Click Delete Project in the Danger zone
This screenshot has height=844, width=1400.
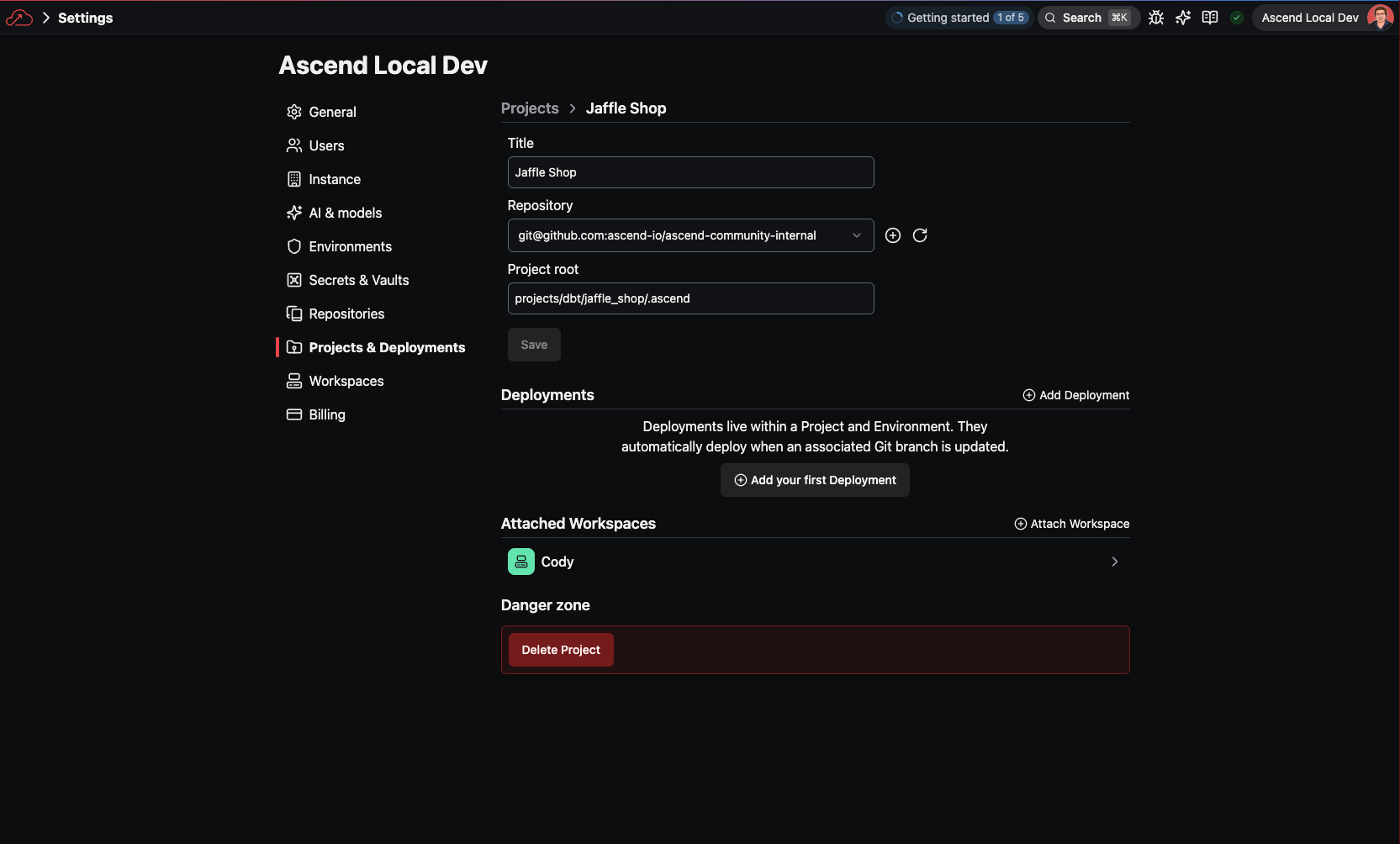coord(560,649)
